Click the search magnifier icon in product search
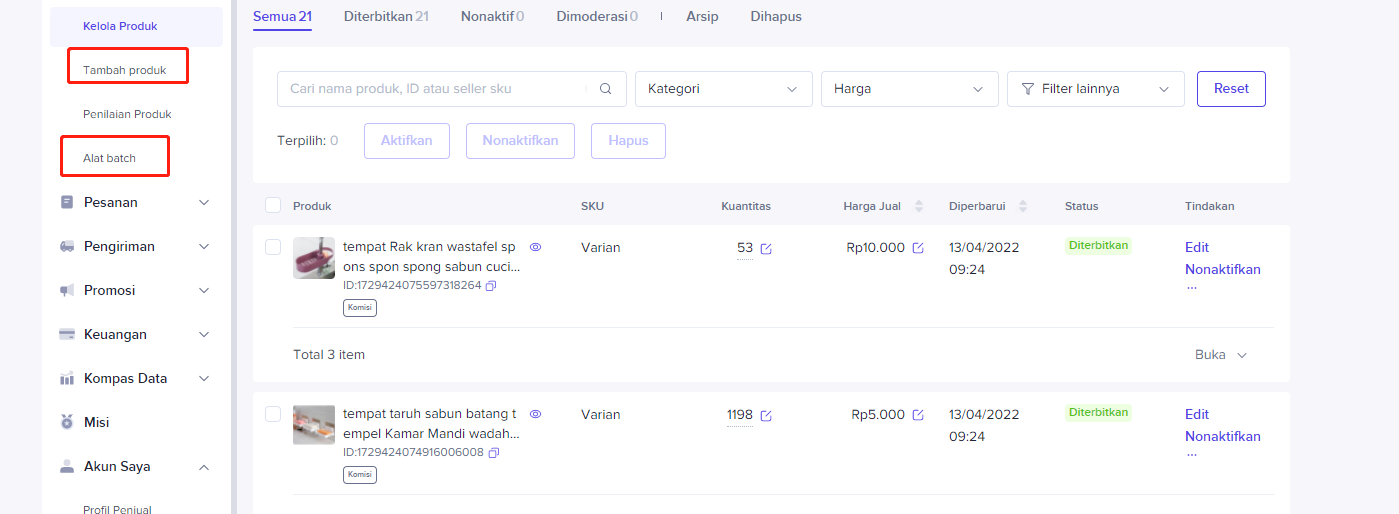Viewport: 1399px width, 514px height. click(605, 89)
